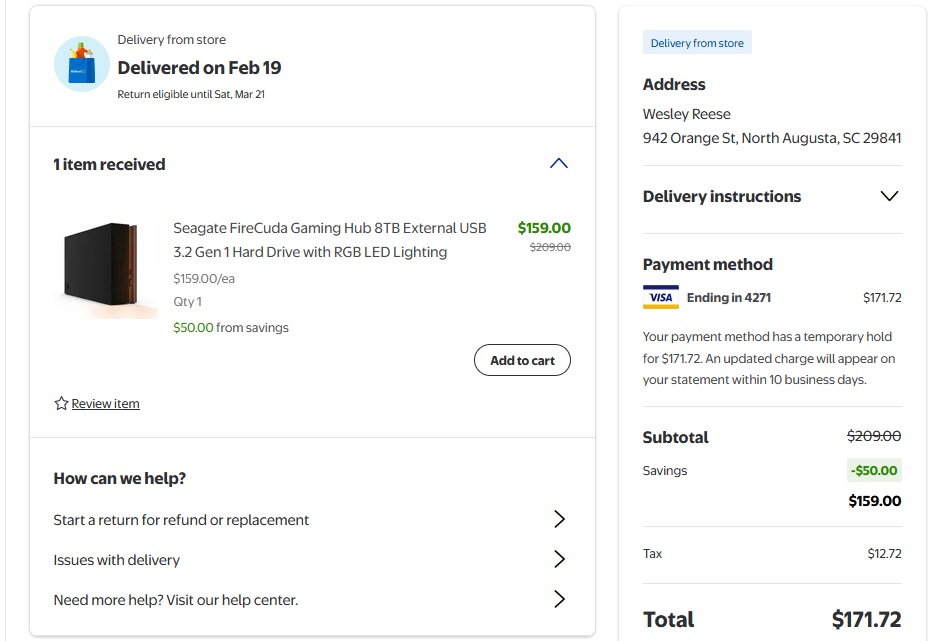The height and width of the screenshot is (641, 932).
Task: Click the Delivery from store blue badge
Action: (x=697, y=43)
